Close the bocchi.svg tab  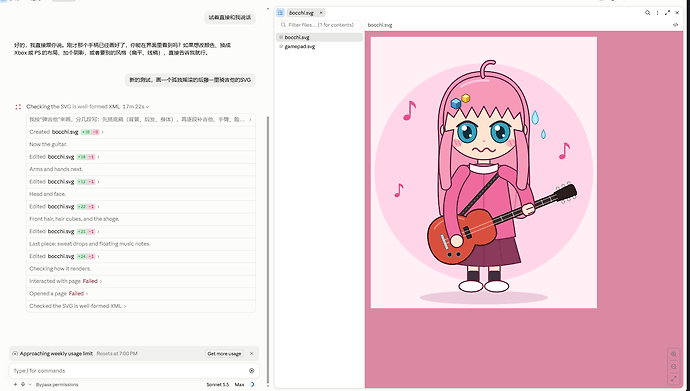click(x=321, y=13)
